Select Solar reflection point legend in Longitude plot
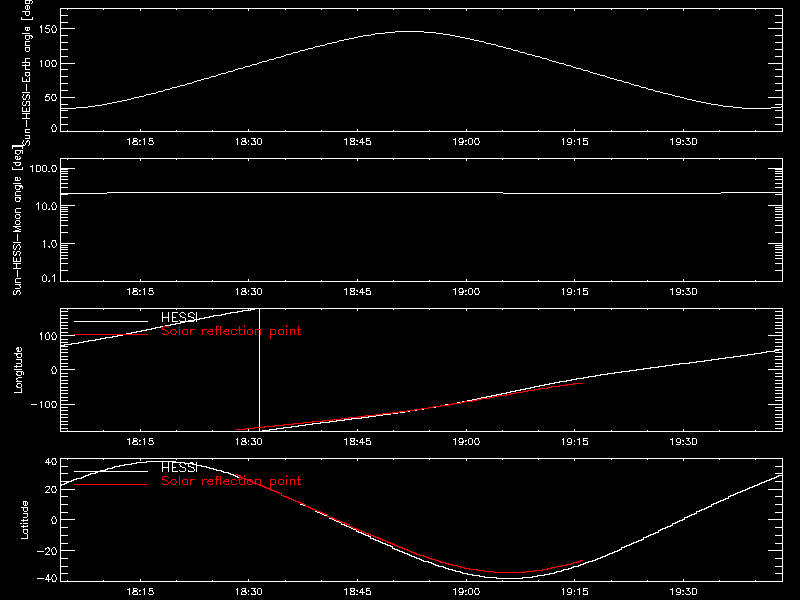Viewport: 800px width, 600px height. click(x=231, y=331)
